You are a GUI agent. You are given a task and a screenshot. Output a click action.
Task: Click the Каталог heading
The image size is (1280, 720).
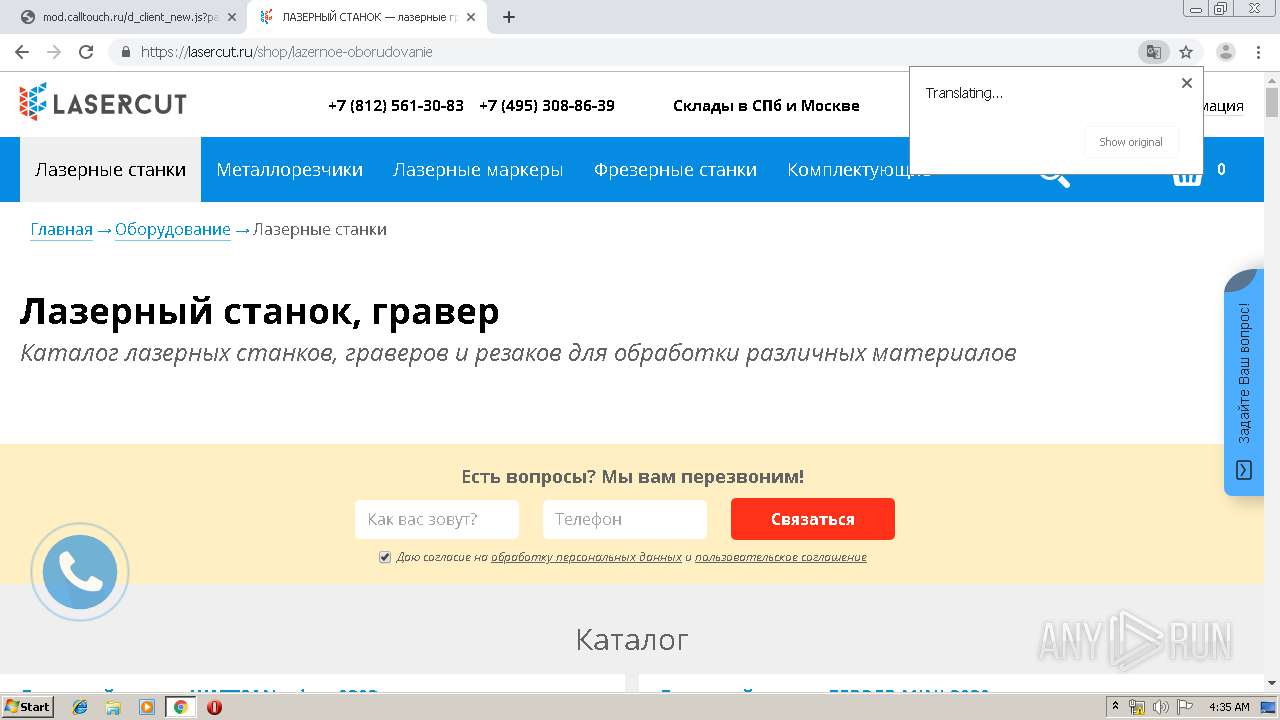coord(632,639)
